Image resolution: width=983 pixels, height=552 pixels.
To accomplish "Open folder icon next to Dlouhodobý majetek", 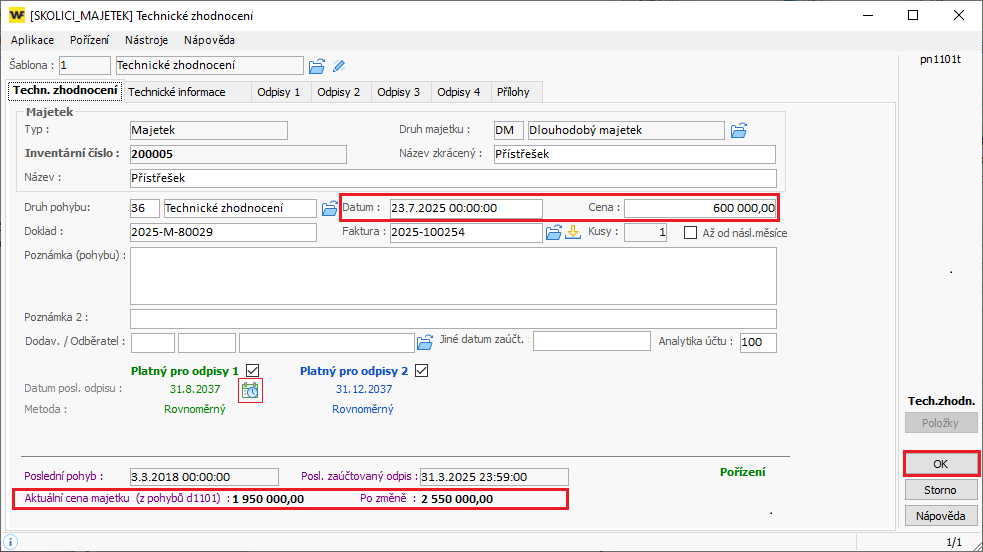I will tap(739, 130).
